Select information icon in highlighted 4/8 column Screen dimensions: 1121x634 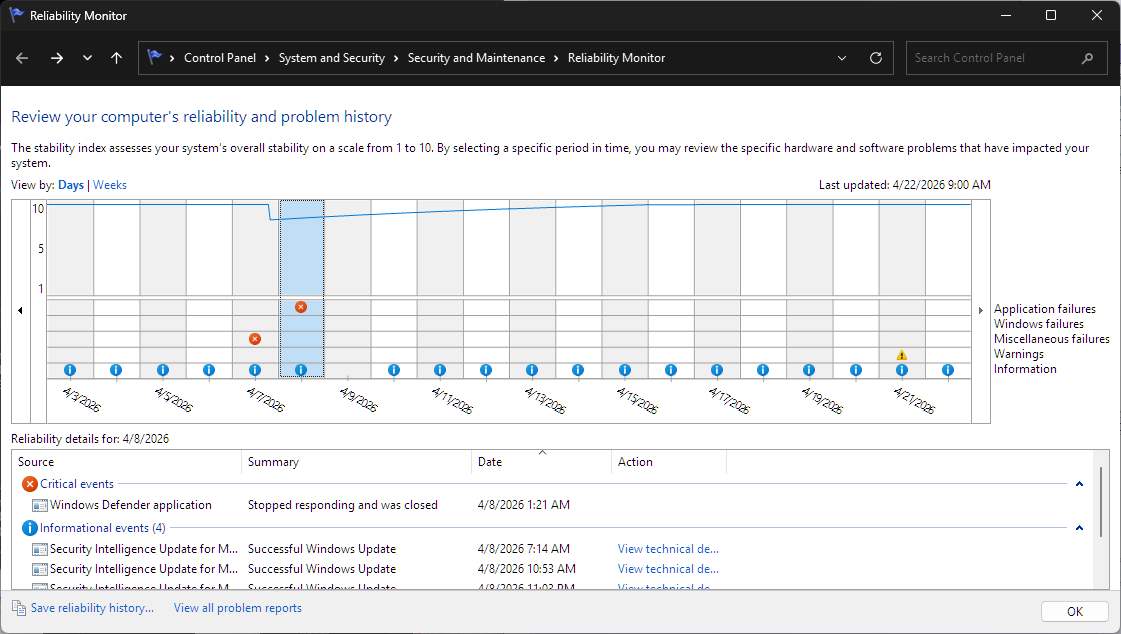[x=301, y=370]
